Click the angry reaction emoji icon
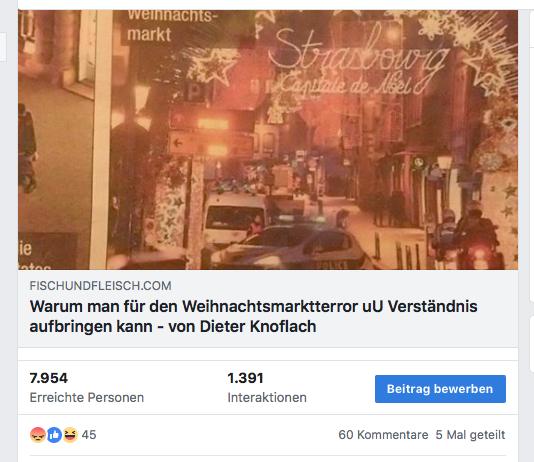The width and height of the screenshot is (534, 462). pos(38,435)
